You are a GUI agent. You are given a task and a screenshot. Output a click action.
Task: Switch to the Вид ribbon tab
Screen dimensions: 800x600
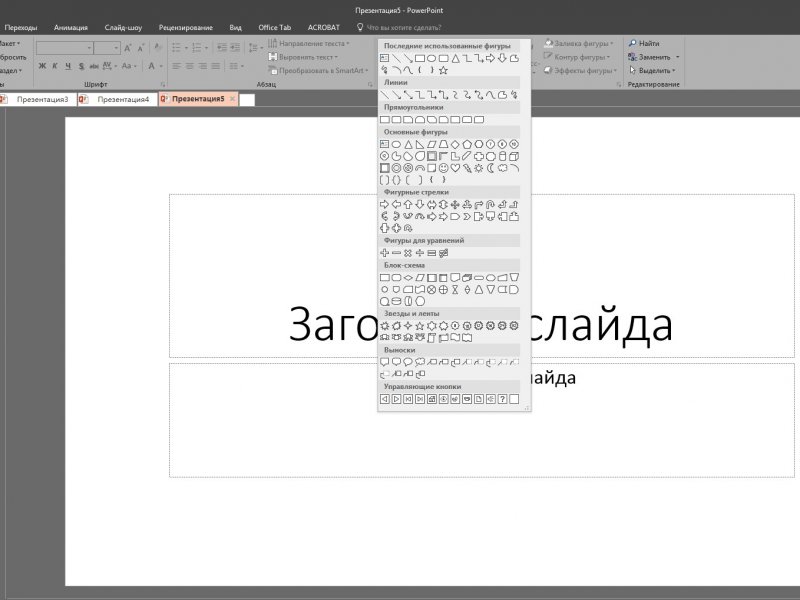click(x=235, y=28)
